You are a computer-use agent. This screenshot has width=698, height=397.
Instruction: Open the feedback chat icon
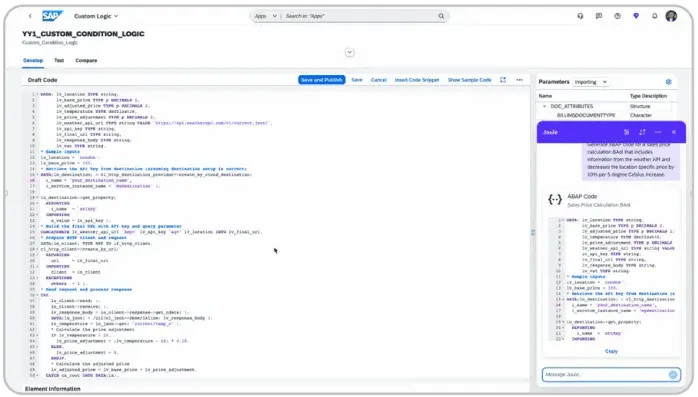point(599,16)
